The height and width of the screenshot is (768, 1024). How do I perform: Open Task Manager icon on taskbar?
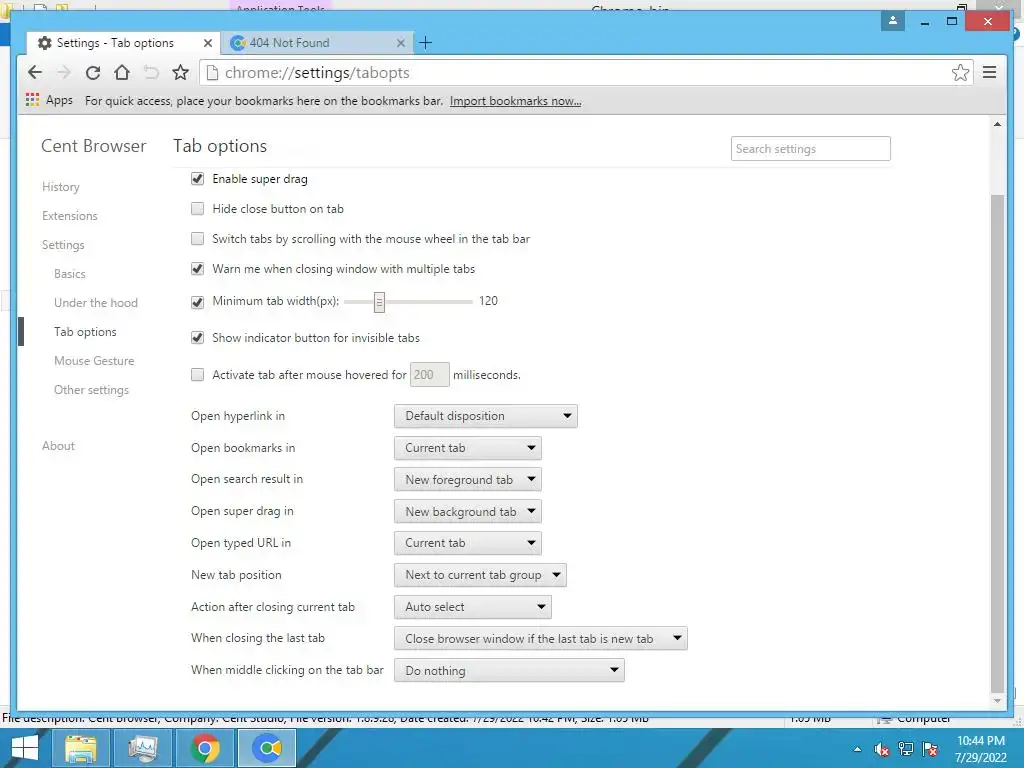142,748
